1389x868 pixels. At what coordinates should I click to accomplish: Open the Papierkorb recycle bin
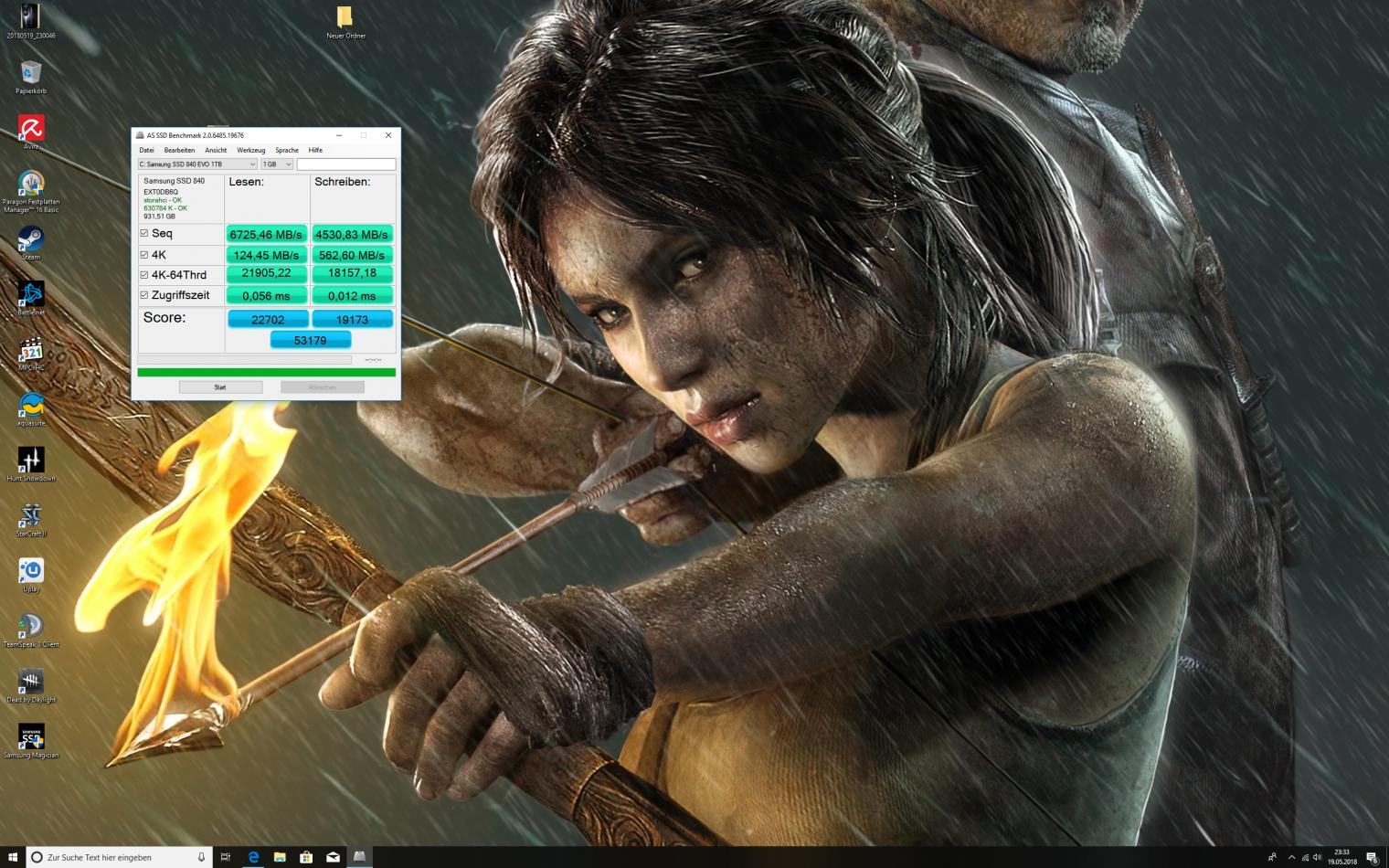(31, 77)
